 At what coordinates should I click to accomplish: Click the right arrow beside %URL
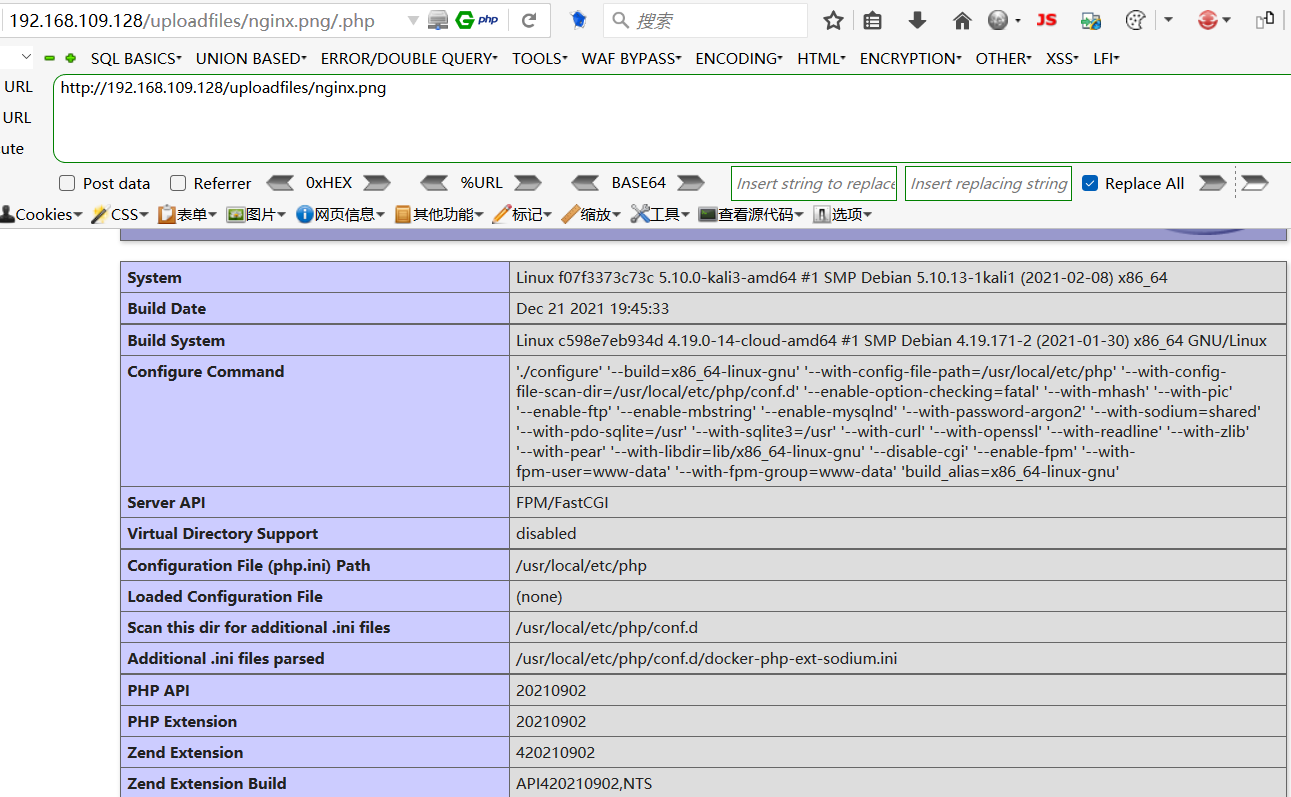[x=527, y=183]
